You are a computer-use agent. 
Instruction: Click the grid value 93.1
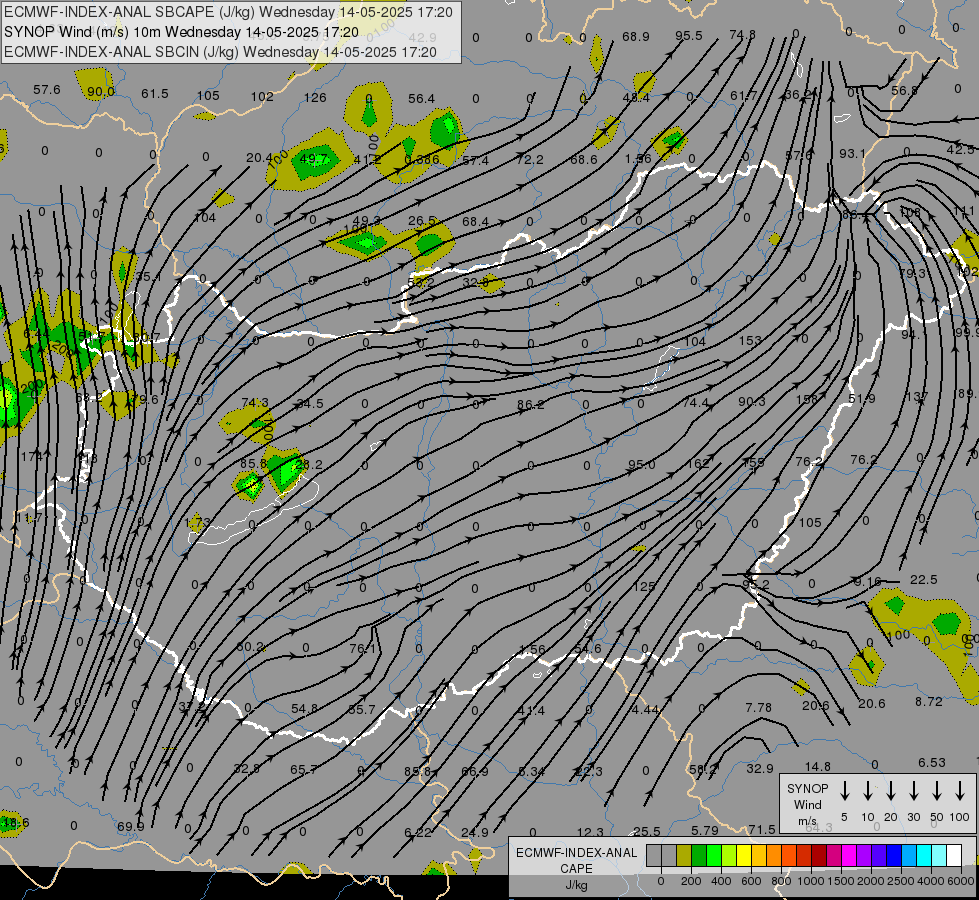(852, 153)
